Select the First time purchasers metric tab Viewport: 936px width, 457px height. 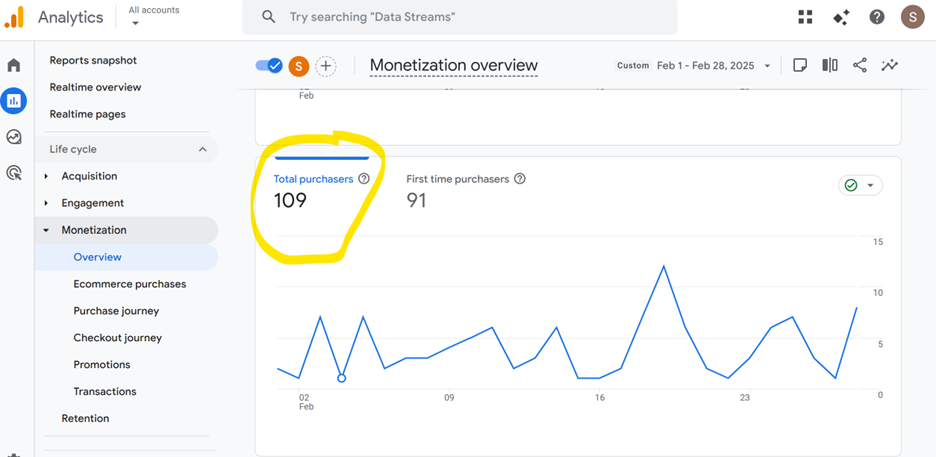point(457,179)
